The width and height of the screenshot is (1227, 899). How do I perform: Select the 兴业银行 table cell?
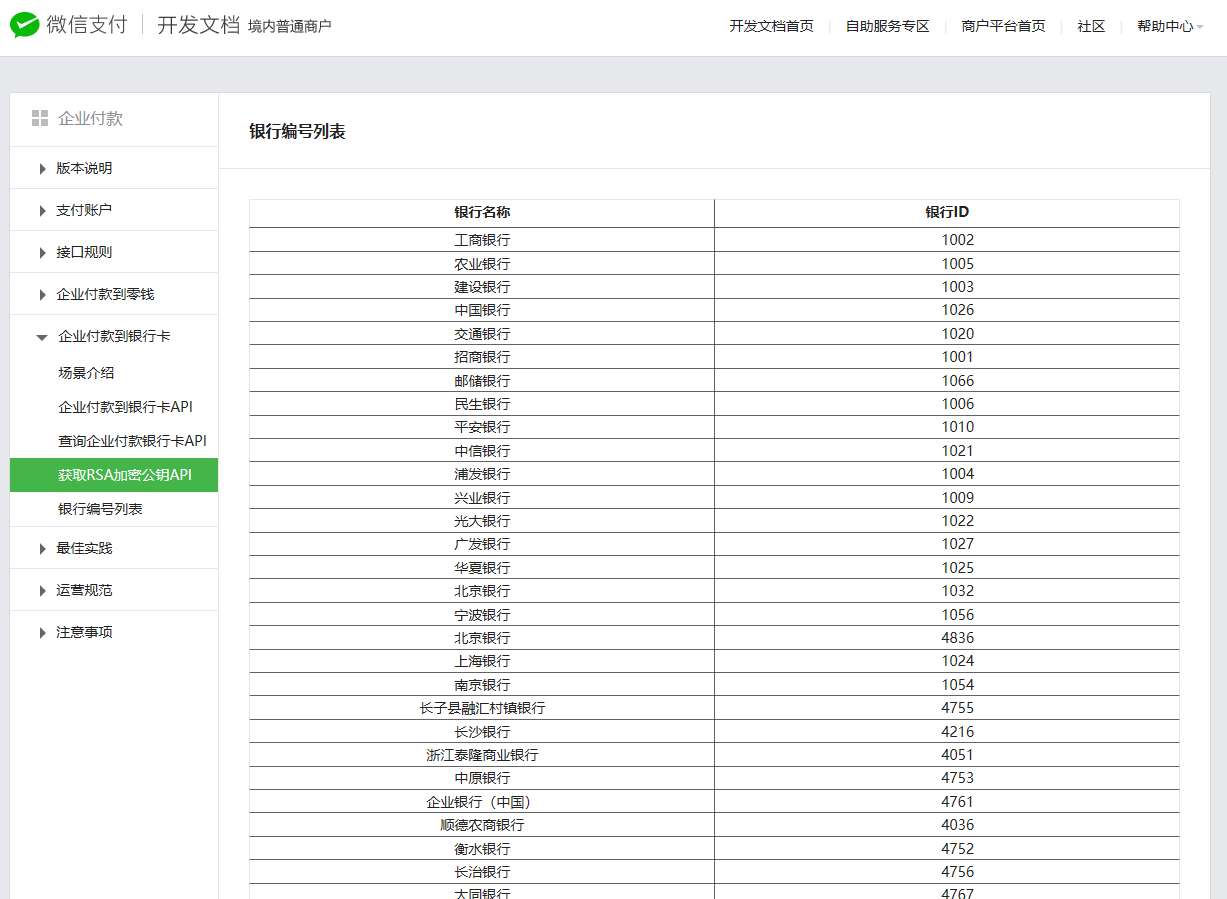482,498
